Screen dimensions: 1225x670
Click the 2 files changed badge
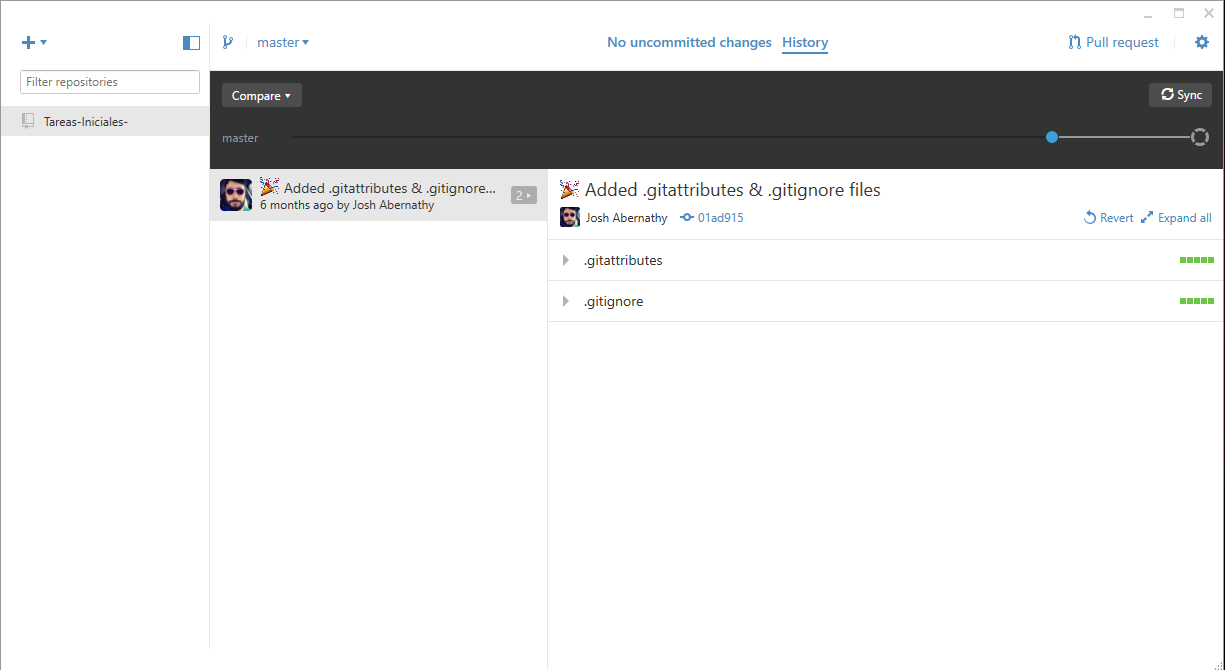click(x=523, y=196)
